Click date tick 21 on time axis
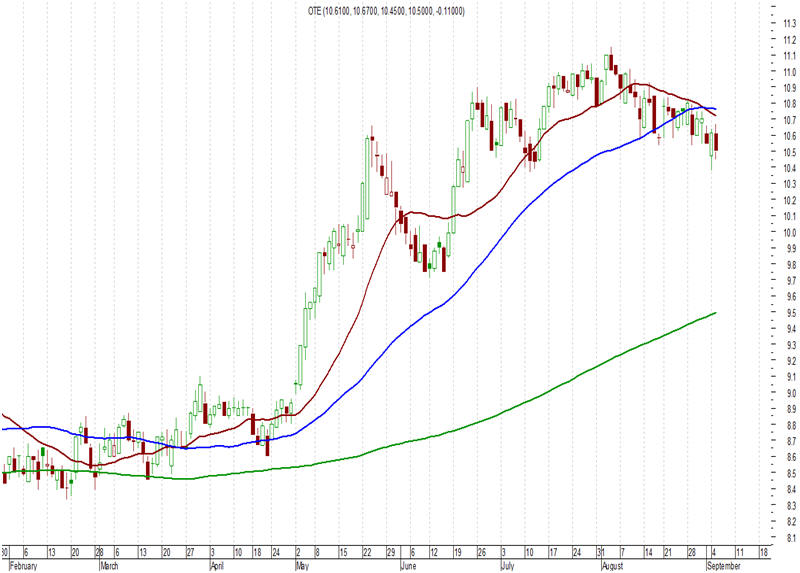This screenshot has height=573, width=800. point(668,553)
